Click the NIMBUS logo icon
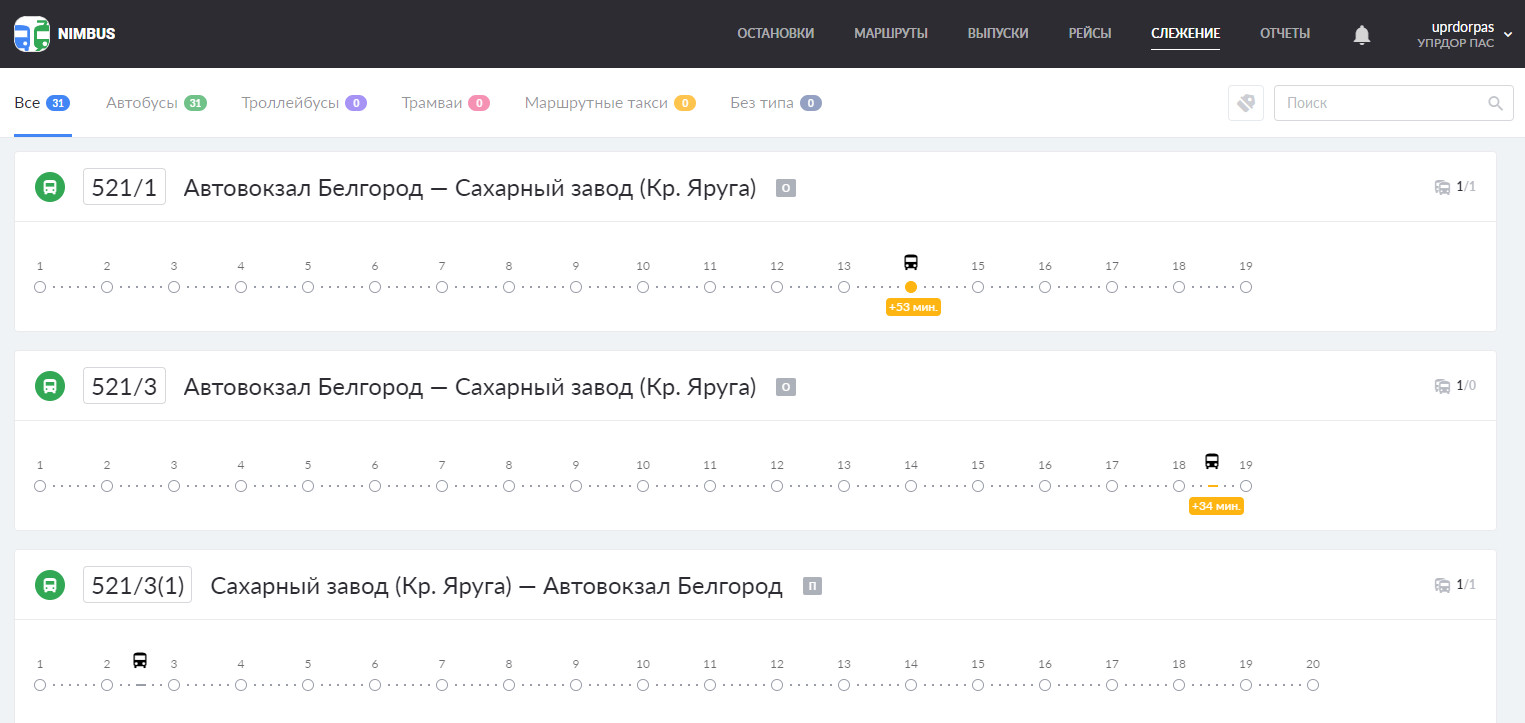Screen dimensions: 1525x723 [32, 34]
